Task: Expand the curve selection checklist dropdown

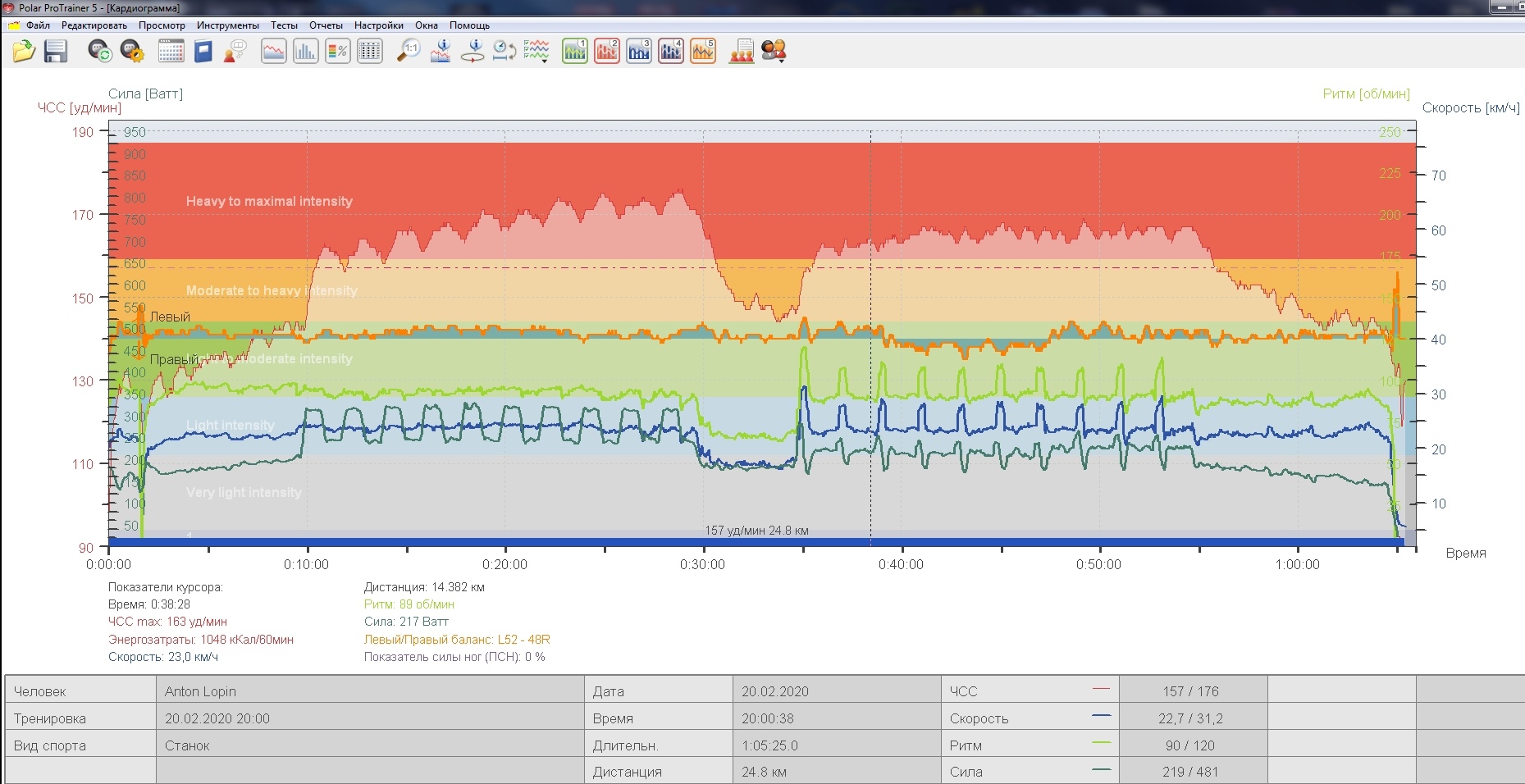Action: [536, 52]
